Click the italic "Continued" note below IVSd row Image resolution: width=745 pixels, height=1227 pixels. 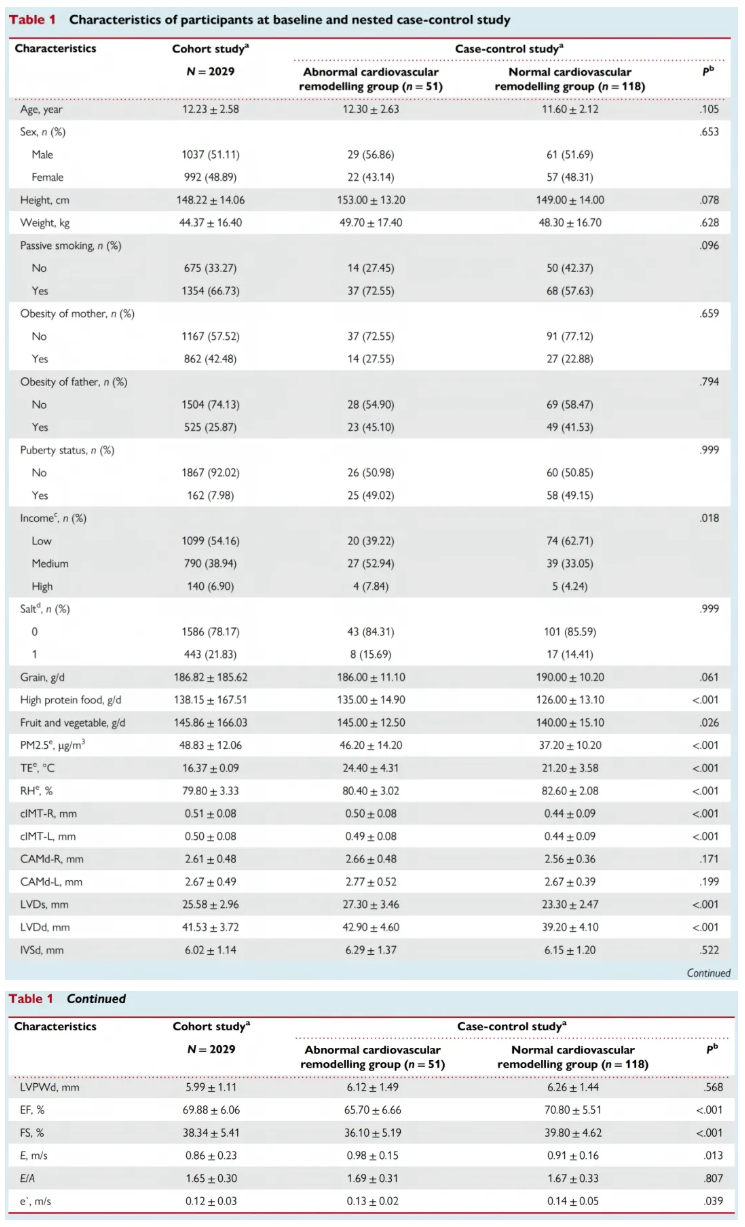tap(710, 972)
